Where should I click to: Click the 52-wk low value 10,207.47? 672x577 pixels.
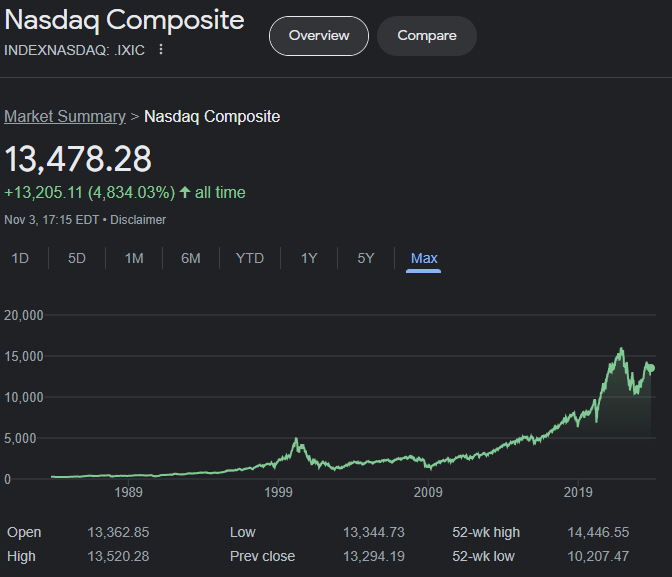(598, 556)
